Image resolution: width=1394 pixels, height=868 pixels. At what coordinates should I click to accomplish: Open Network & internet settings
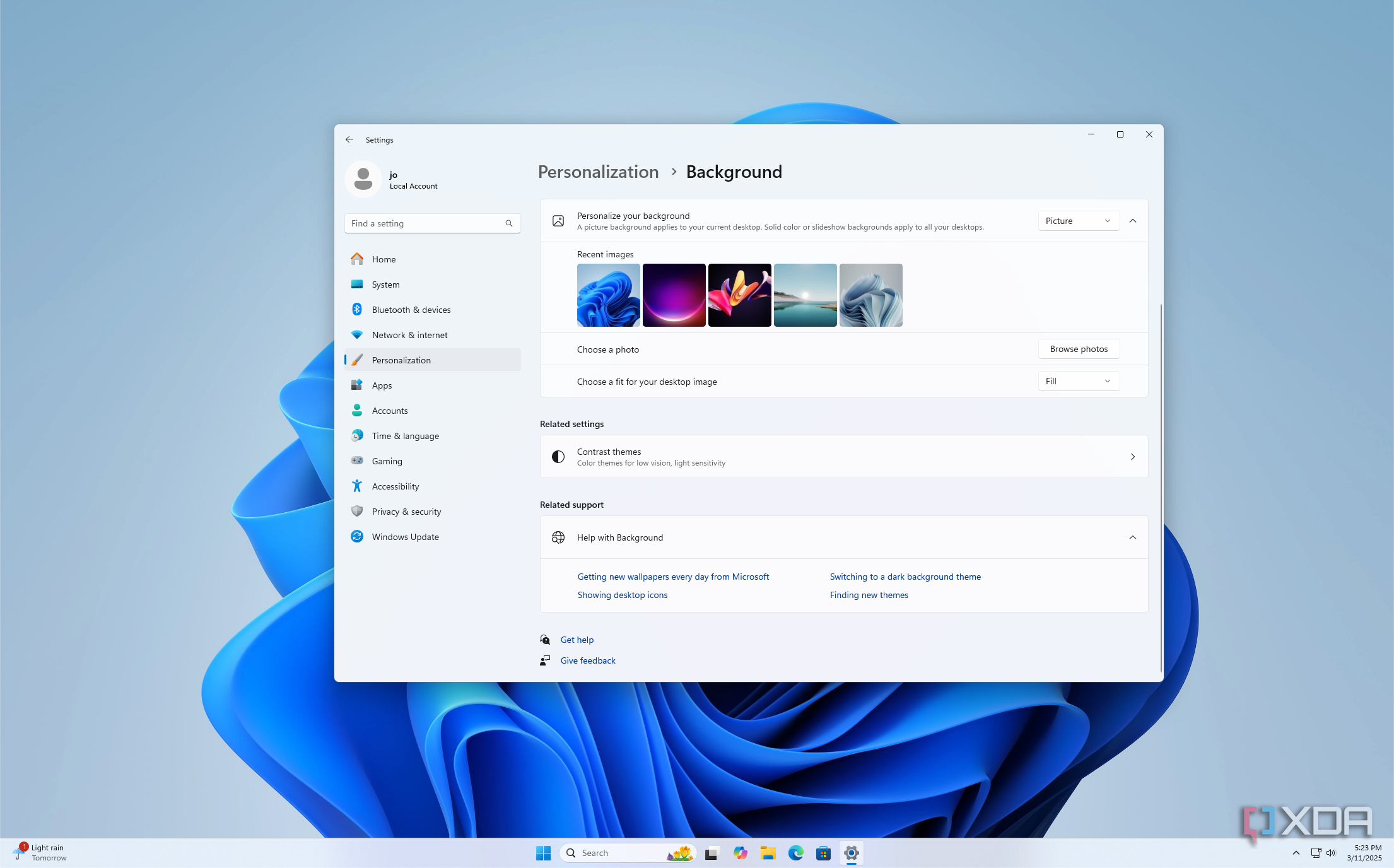(433, 335)
